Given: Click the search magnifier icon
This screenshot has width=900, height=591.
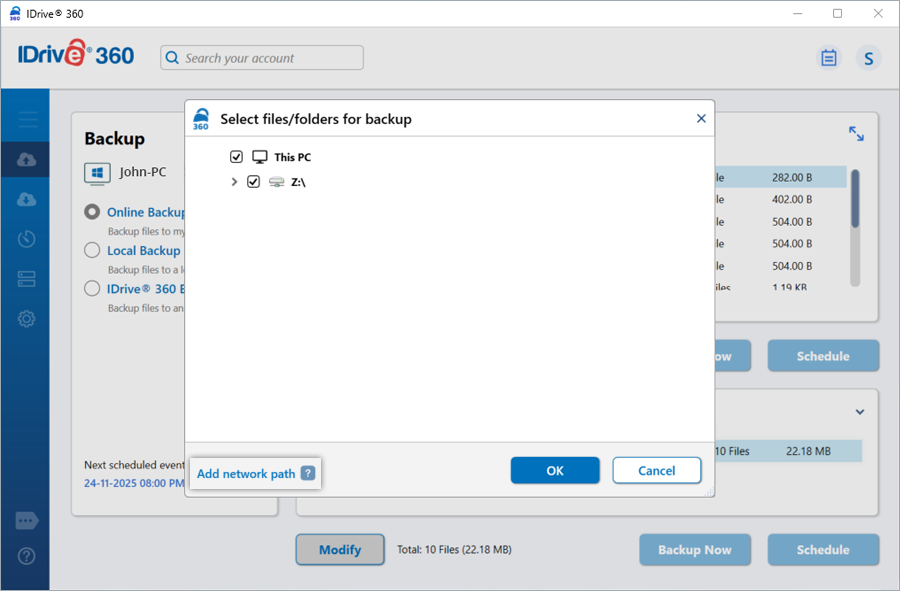Looking at the screenshot, I should [172, 58].
